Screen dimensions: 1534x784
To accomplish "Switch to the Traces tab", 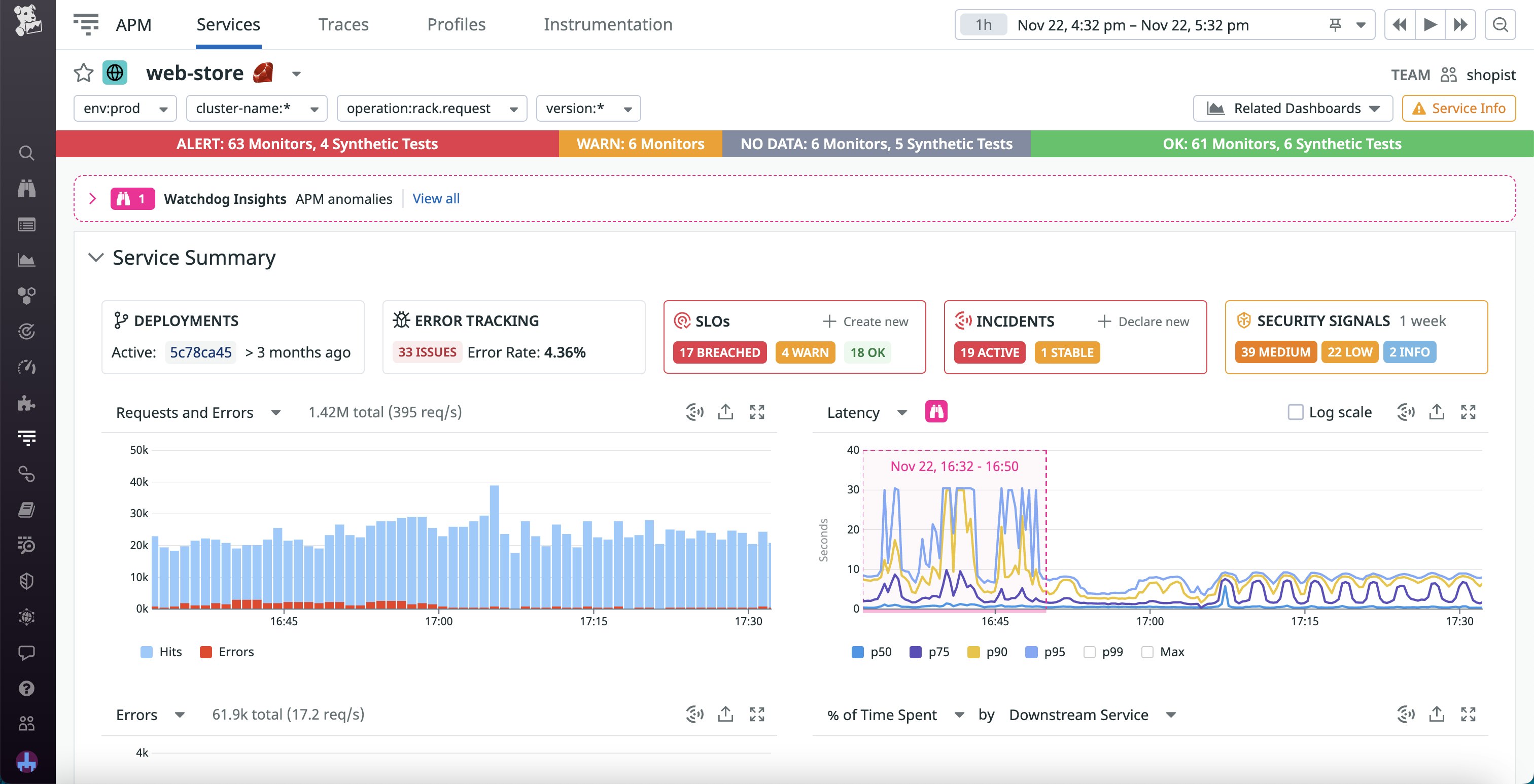I will (x=343, y=24).
